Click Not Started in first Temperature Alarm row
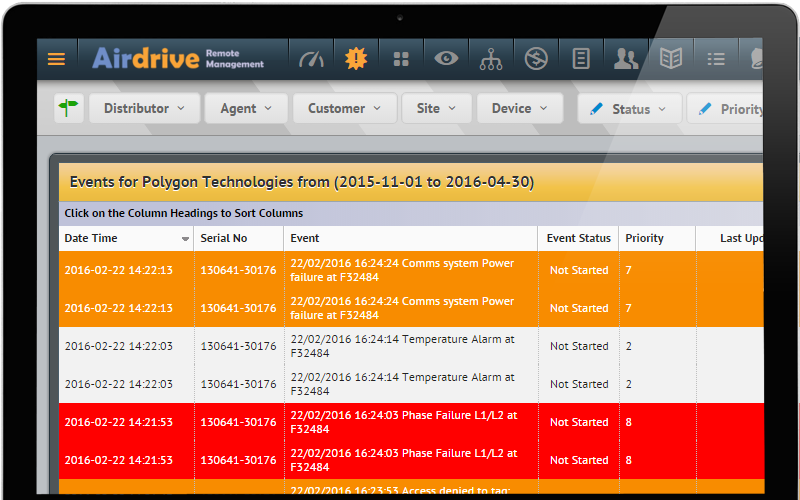This screenshot has width=800, height=500. [579, 346]
